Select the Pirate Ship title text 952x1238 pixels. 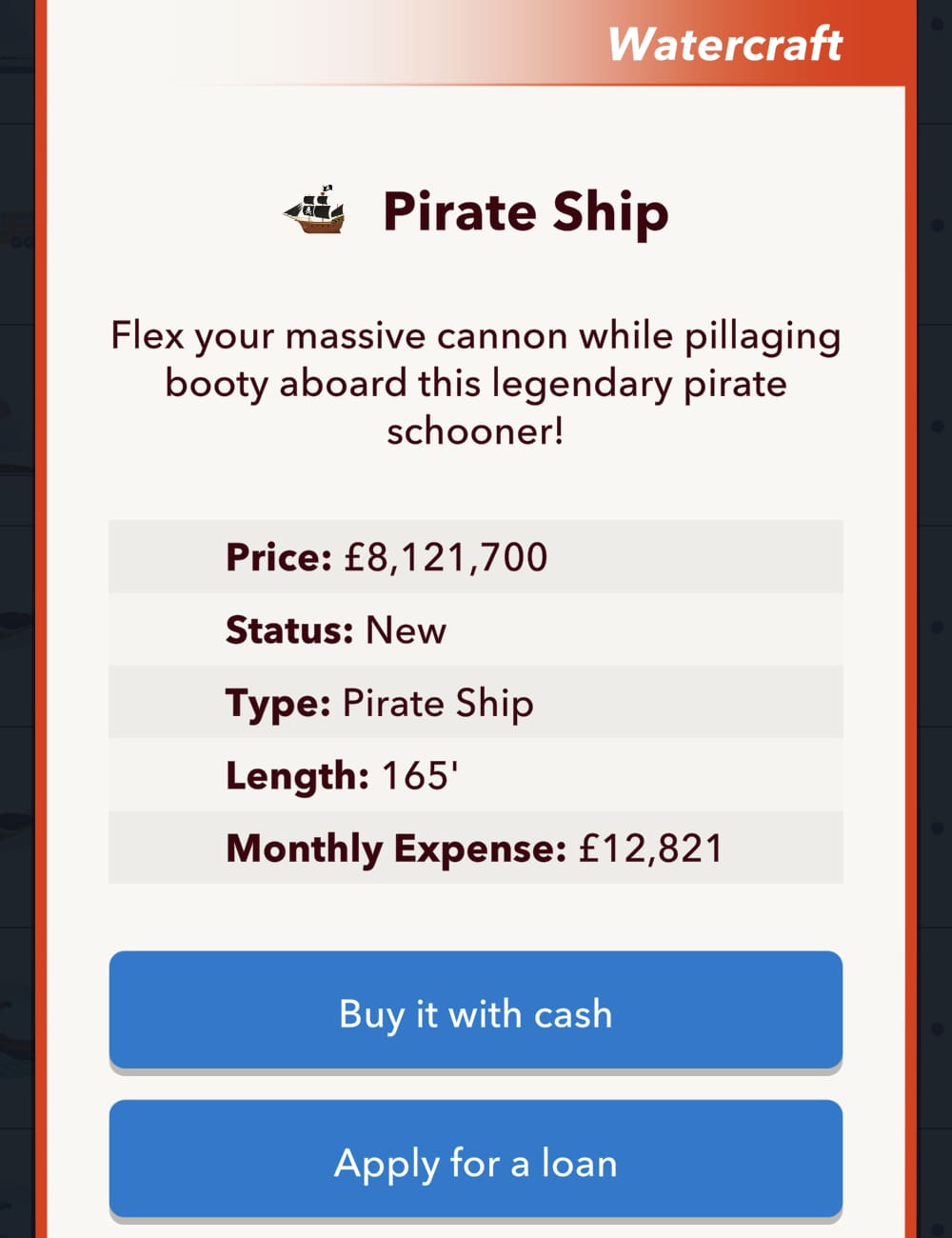tap(525, 211)
